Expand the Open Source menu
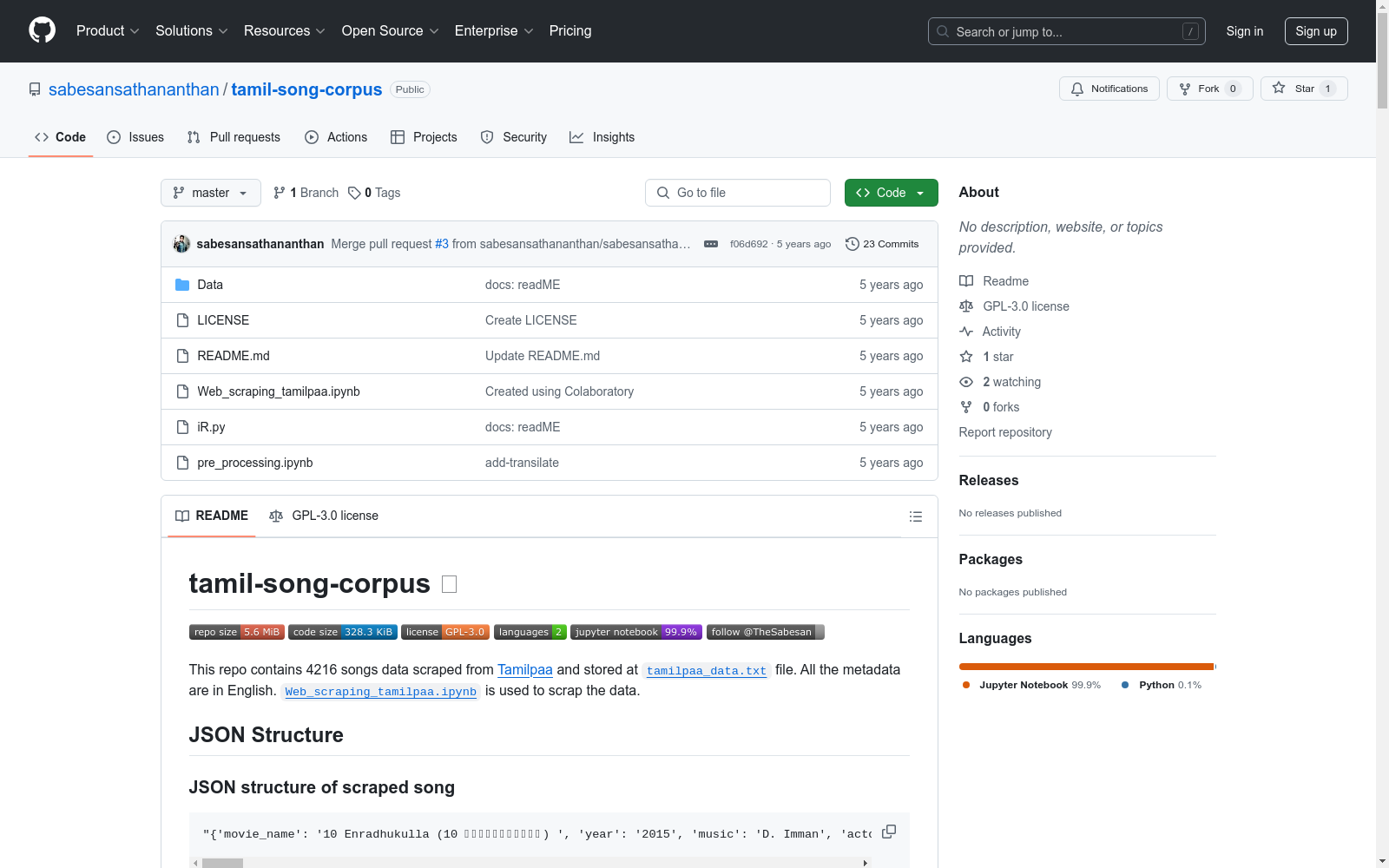 coord(391,31)
